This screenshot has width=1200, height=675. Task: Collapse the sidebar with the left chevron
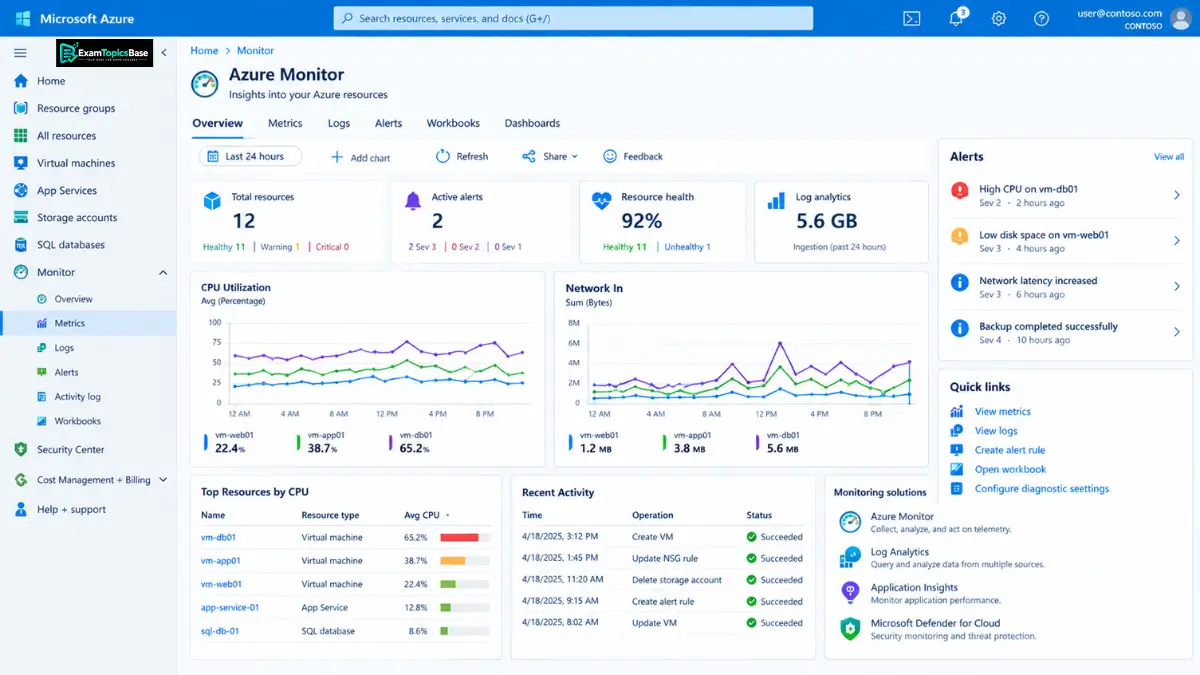click(164, 51)
